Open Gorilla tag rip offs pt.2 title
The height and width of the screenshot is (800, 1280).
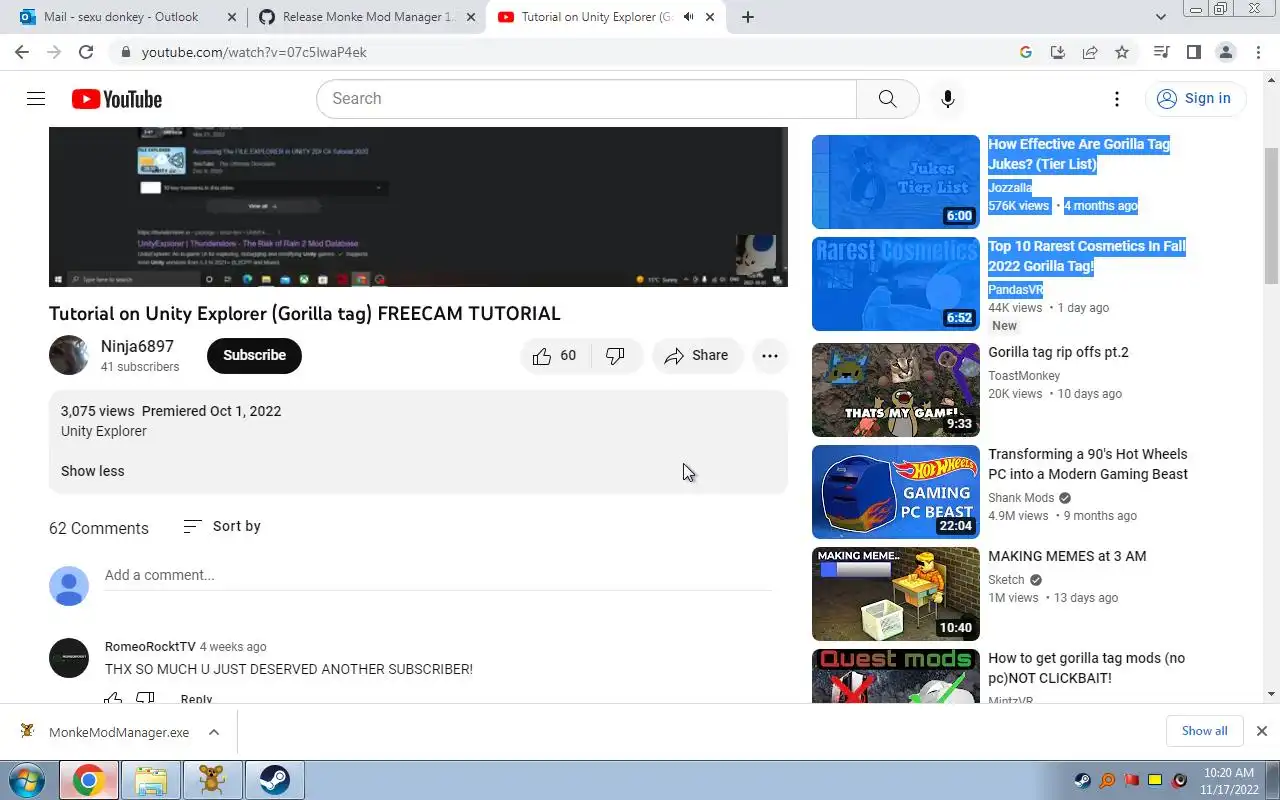pos(1058,352)
